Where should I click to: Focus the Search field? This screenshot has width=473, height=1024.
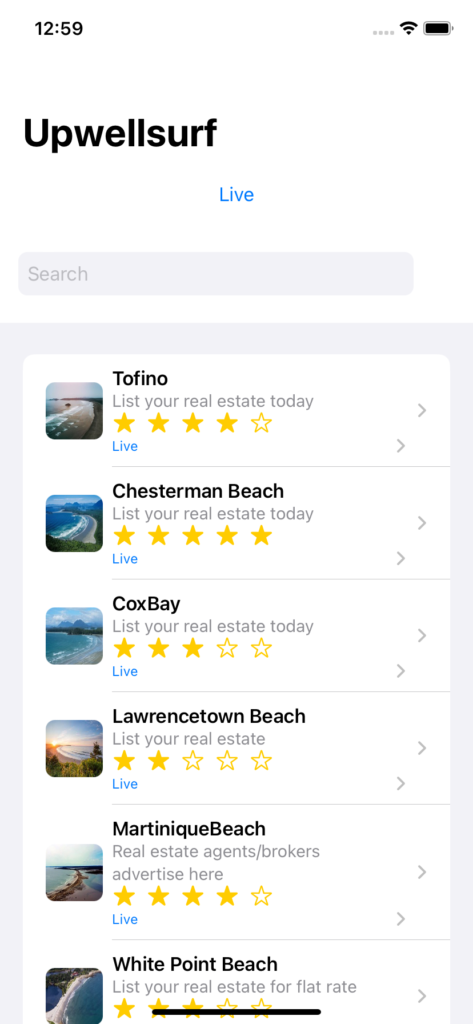click(x=216, y=274)
